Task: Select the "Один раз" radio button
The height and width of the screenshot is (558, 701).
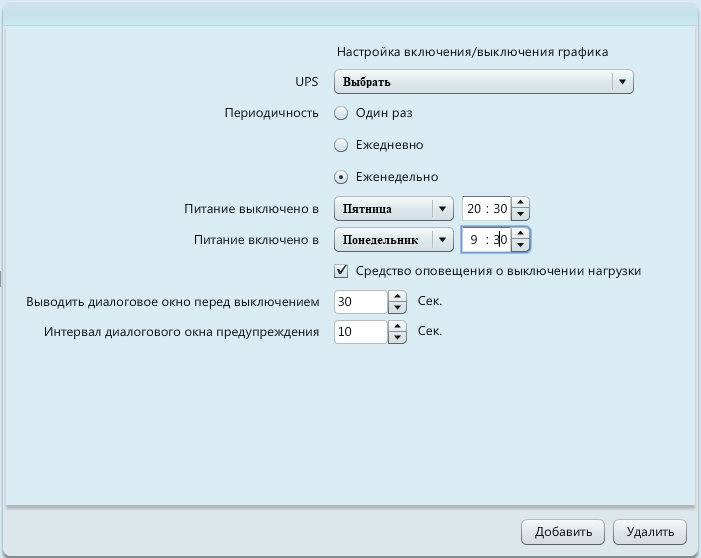Action: point(341,113)
